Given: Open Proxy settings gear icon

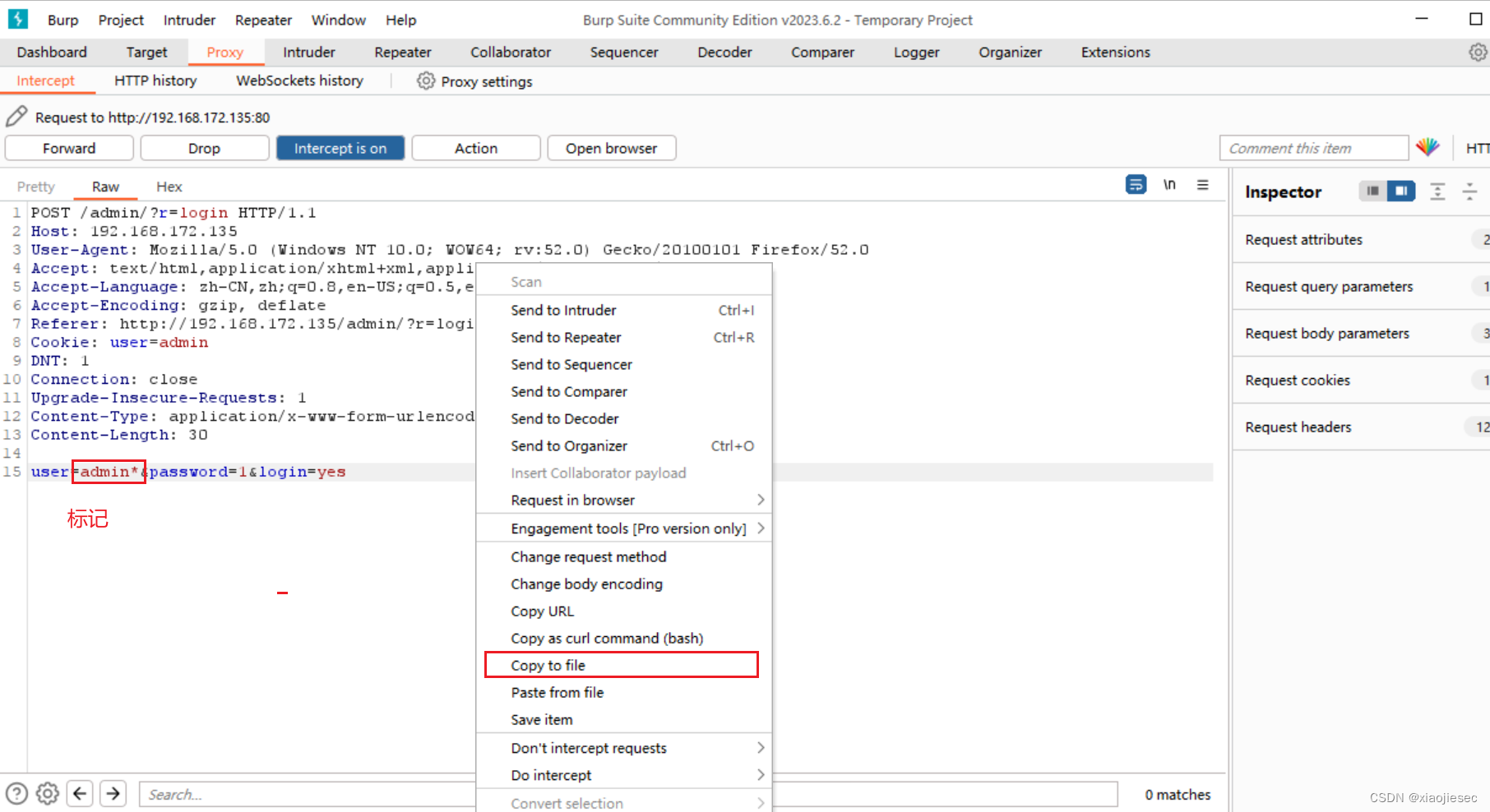Looking at the screenshot, I should coord(426,81).
